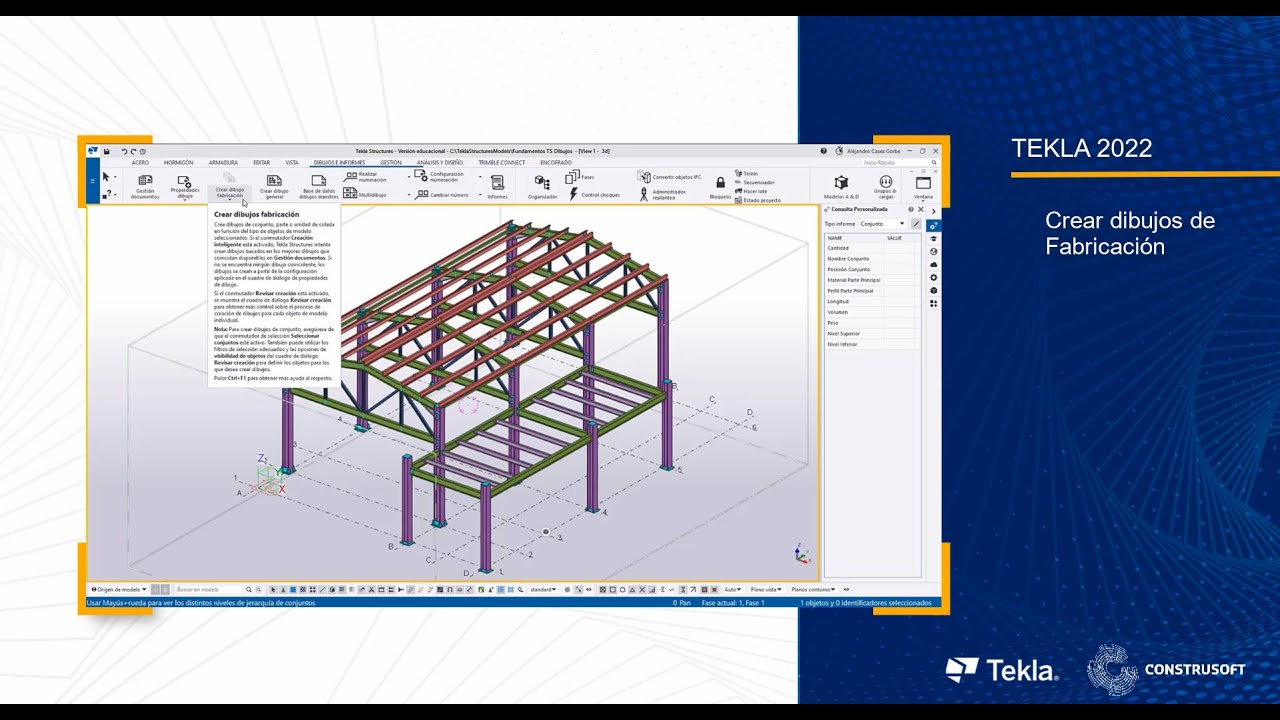This screenshot has height=720, width=1280.
Task: Click pencil icon next to Tipo informe
Action: pyautogui.click(x=915, y=224)
